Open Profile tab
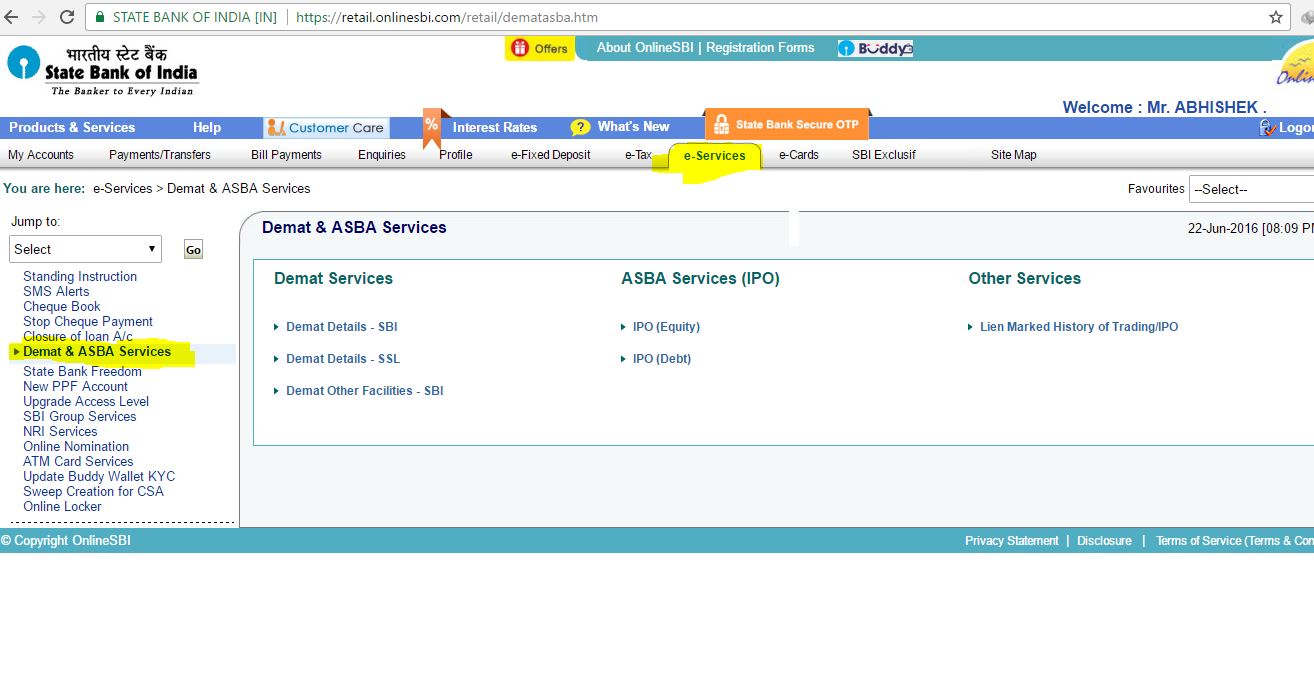Viewport: 1314px width, 696px height. (x=456, y=155)
